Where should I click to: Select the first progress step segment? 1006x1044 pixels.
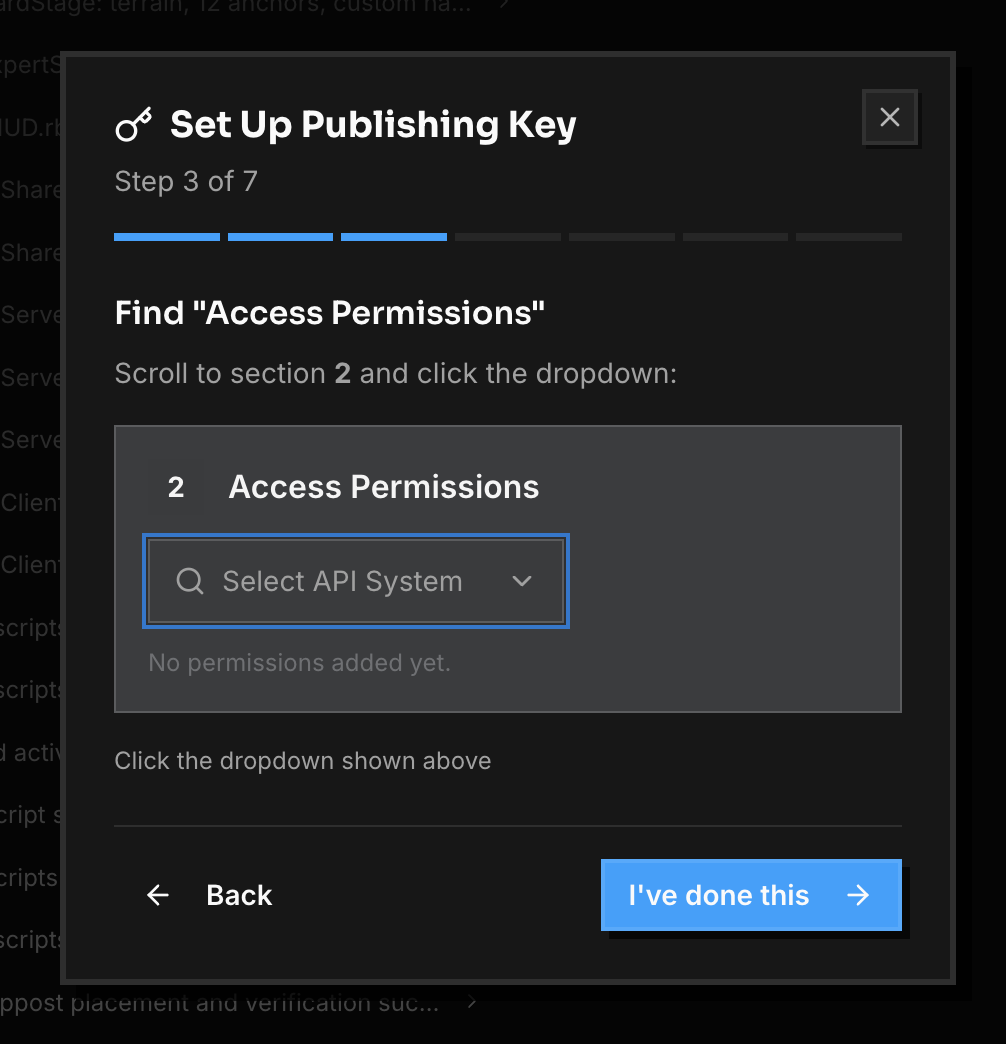pyautogui.click(x=166, y=237)
